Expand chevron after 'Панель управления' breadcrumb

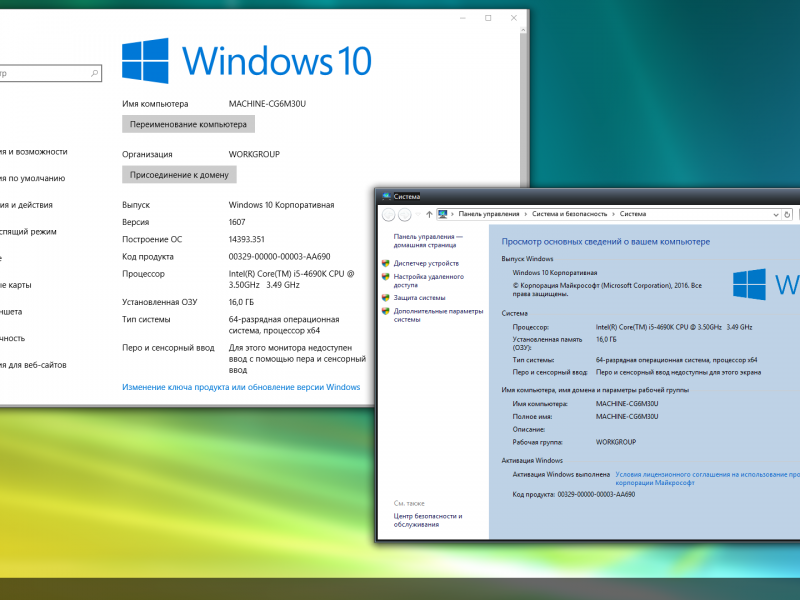coord(526,214)
